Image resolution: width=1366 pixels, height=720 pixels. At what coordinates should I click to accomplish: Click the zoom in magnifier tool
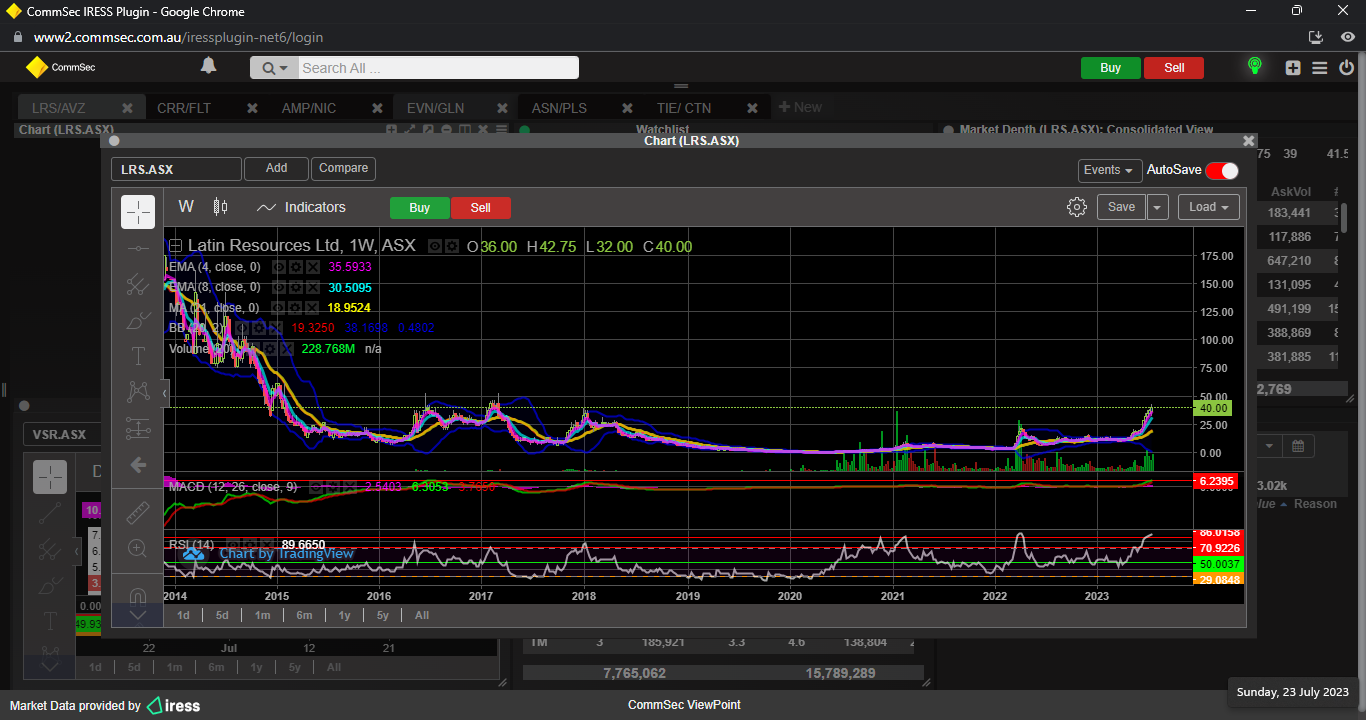[138, 548]
